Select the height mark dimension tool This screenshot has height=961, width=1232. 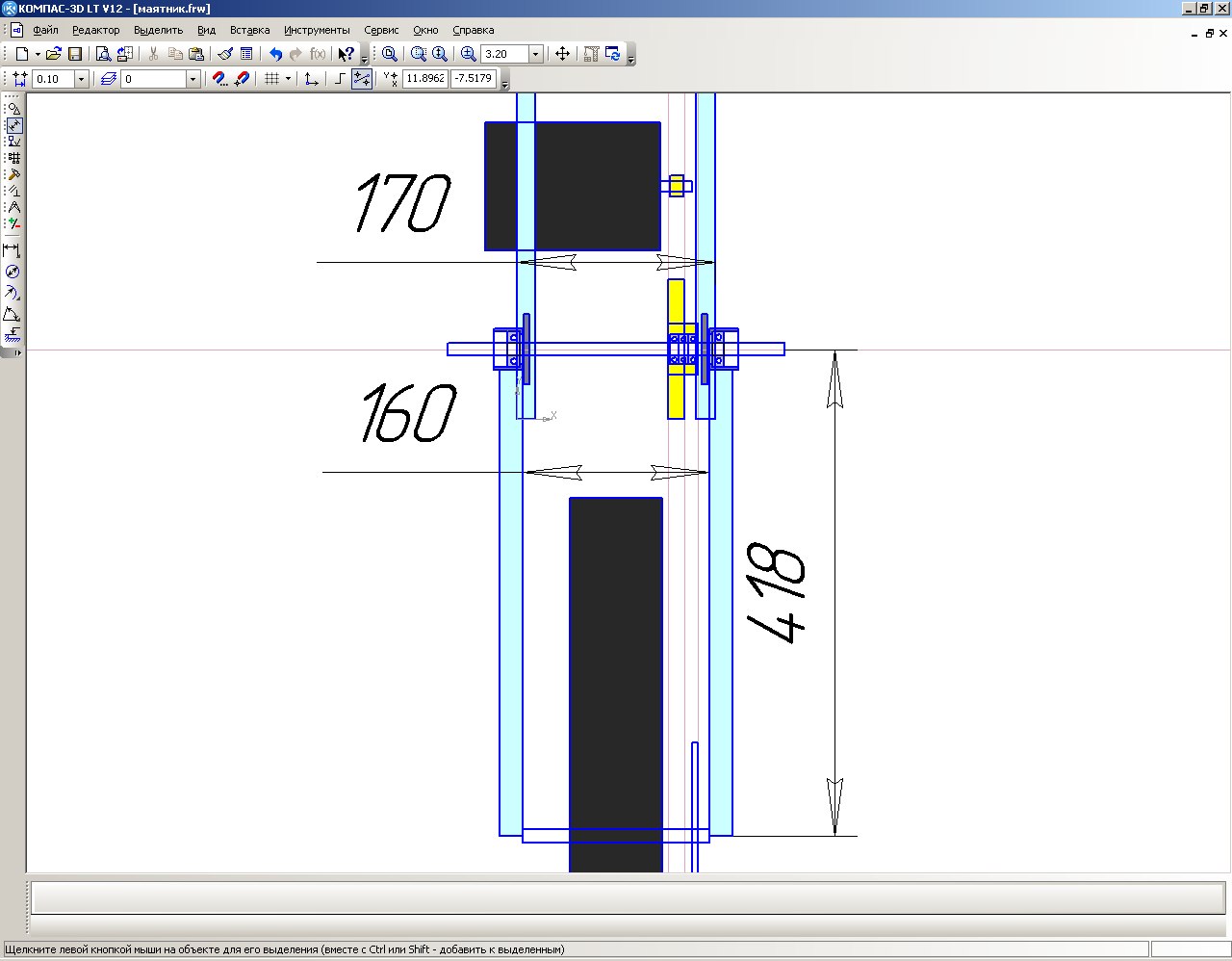tap(13, 334)
